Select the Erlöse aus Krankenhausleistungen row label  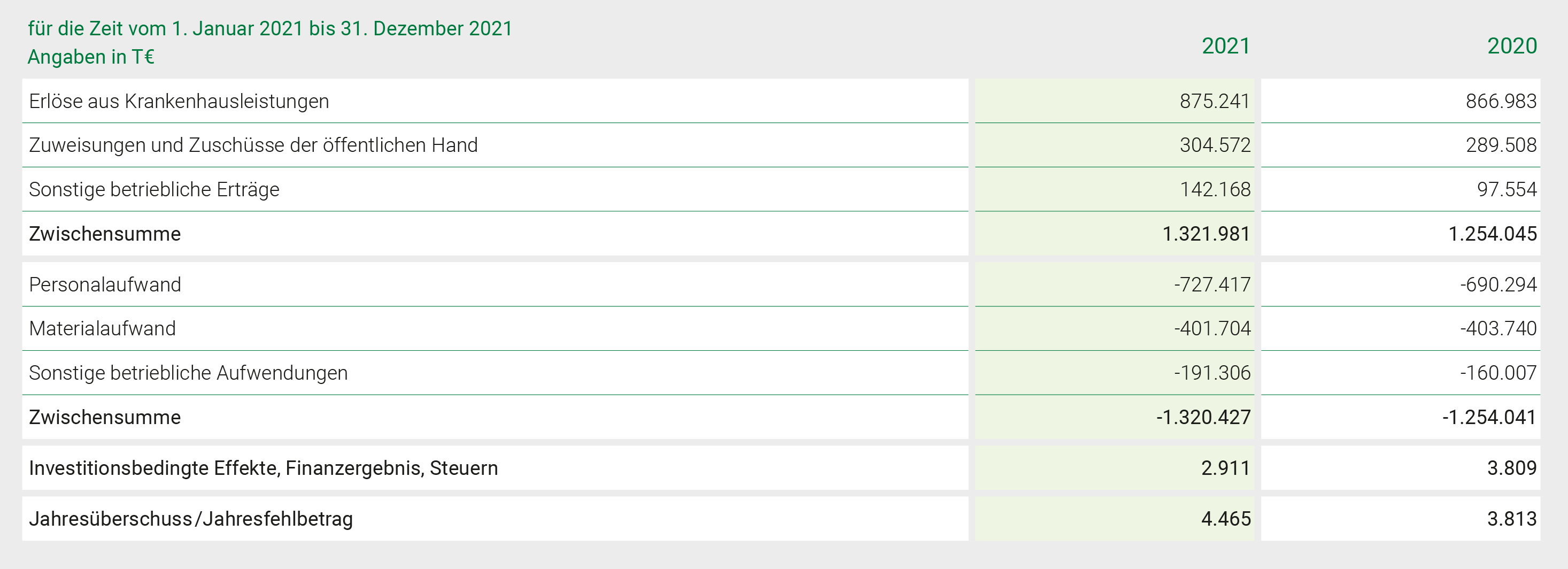(x=179, y=101)
